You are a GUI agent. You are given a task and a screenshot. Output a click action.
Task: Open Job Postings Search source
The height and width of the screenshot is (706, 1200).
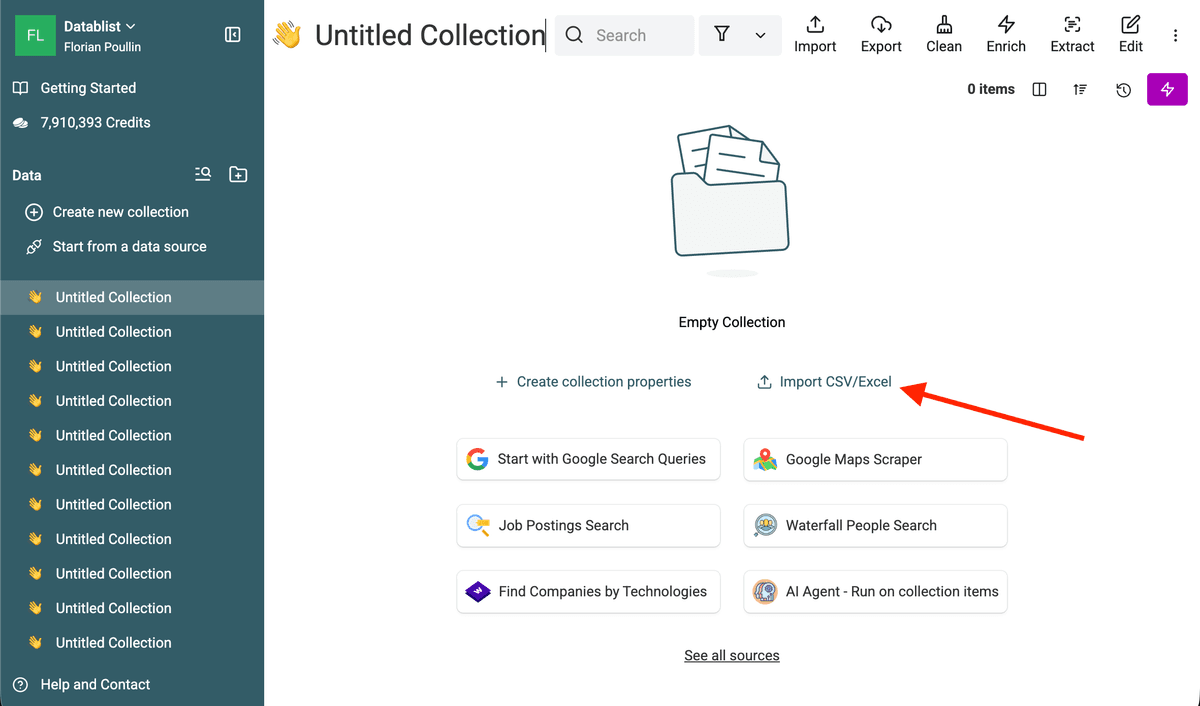[x=588, y=525]
